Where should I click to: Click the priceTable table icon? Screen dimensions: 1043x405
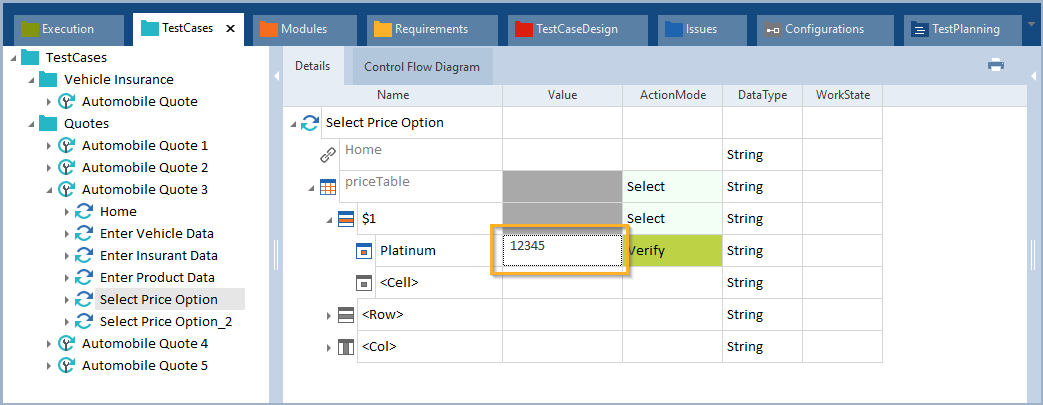point(328,187)
